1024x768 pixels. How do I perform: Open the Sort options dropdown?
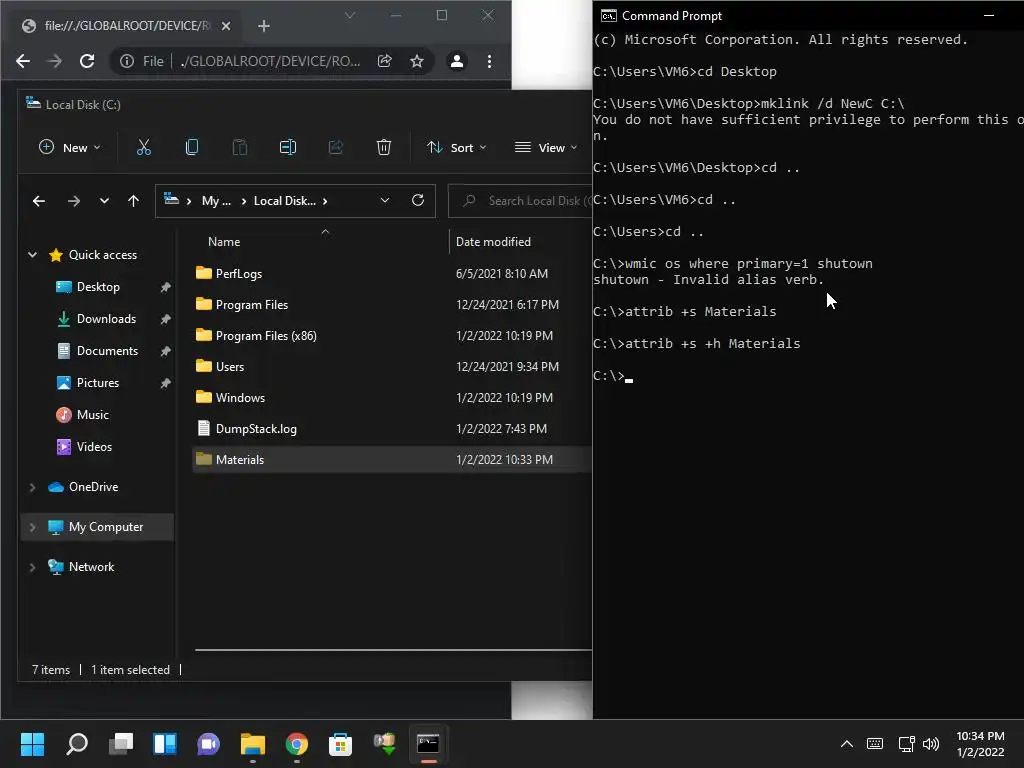(456, 148)
